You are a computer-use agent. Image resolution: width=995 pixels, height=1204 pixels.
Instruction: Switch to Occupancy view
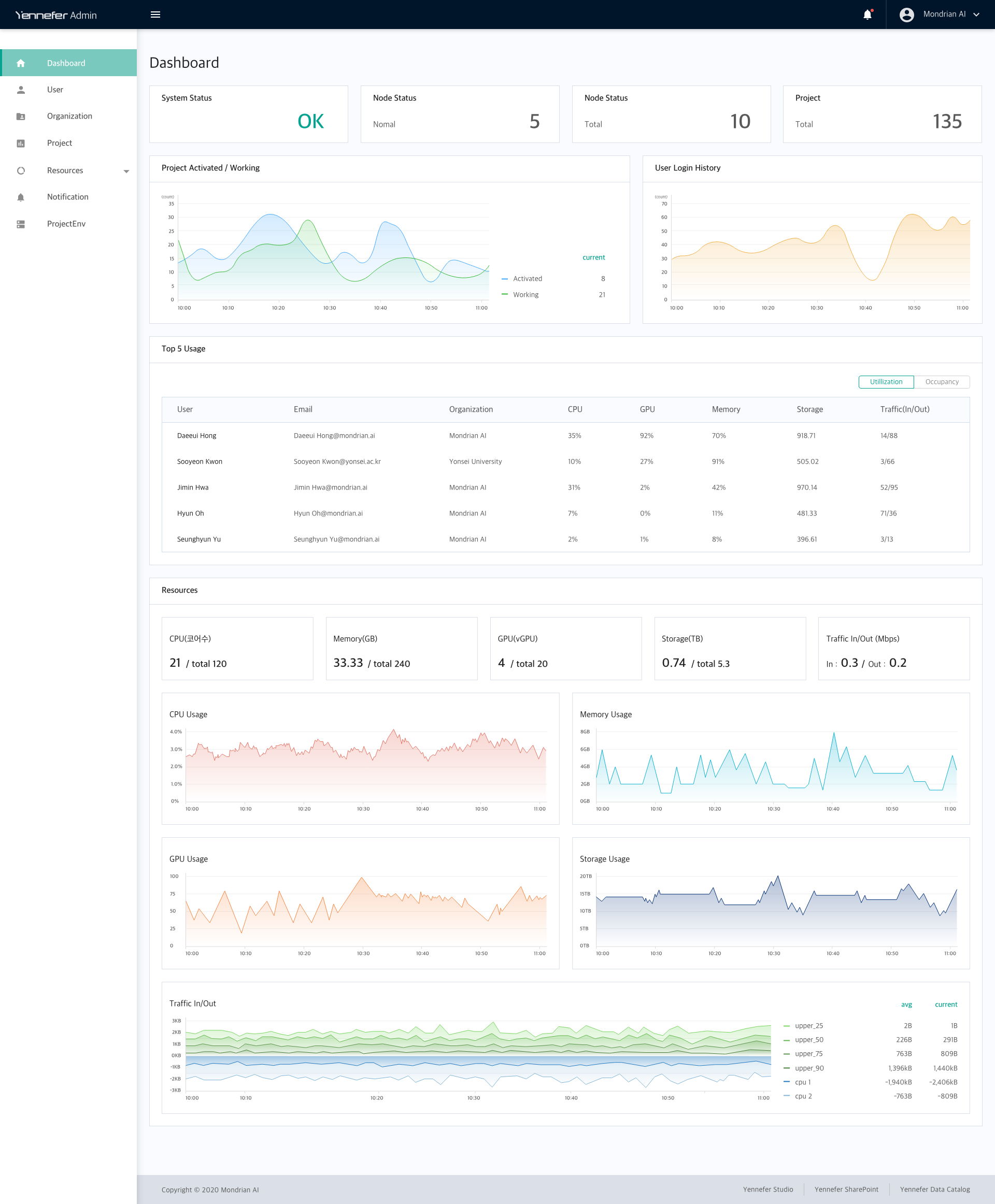941,382
